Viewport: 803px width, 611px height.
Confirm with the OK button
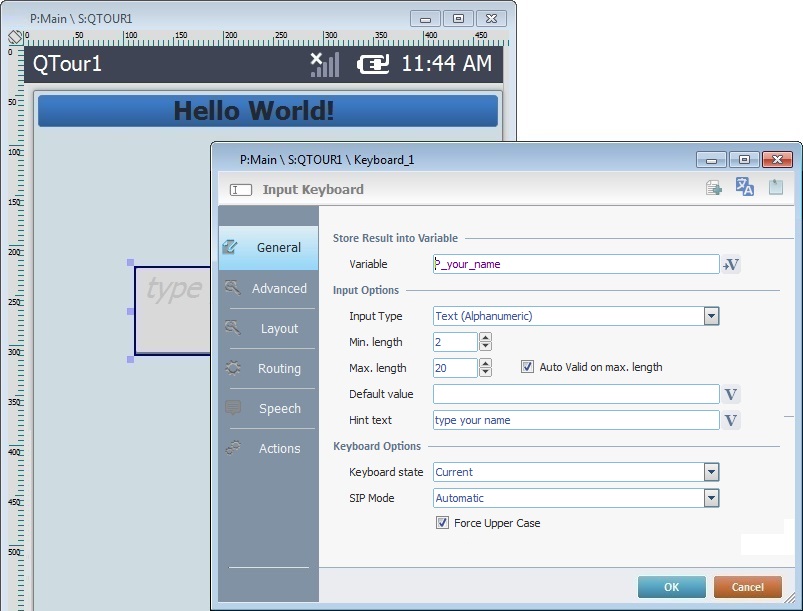point(671,587)
